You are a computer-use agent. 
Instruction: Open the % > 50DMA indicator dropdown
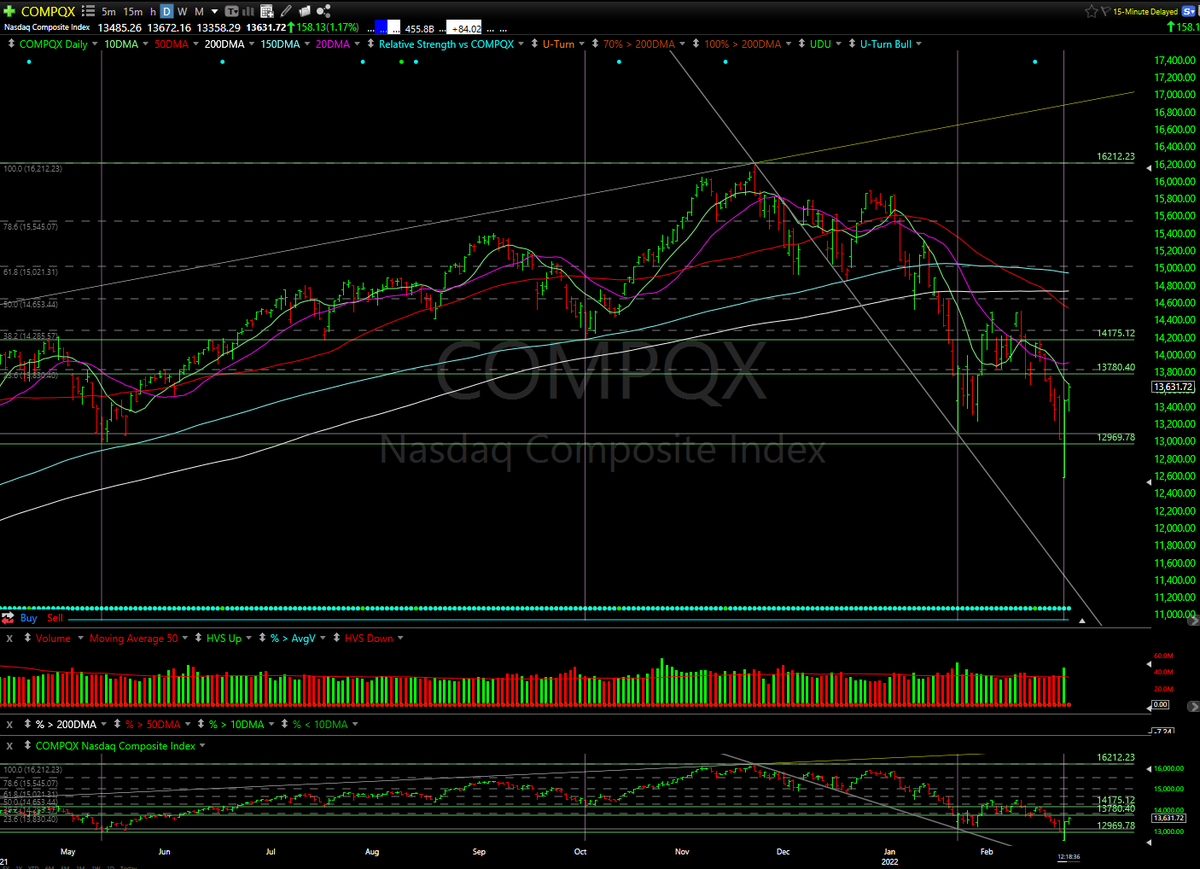(188, 724)
